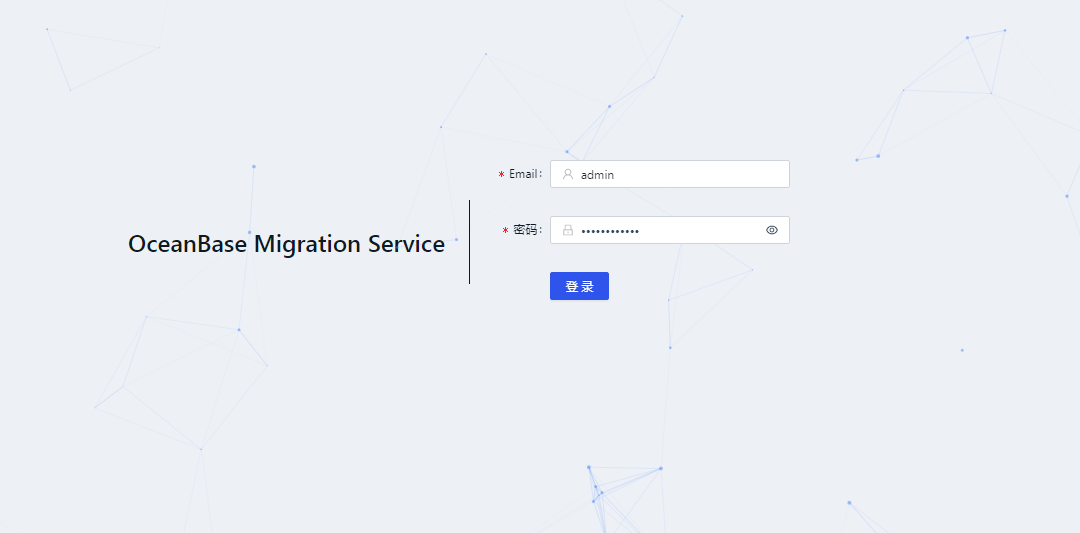Click the 密码 field label
The height and width of the screenshot is (533, 1080).
[x=528, y=230]
